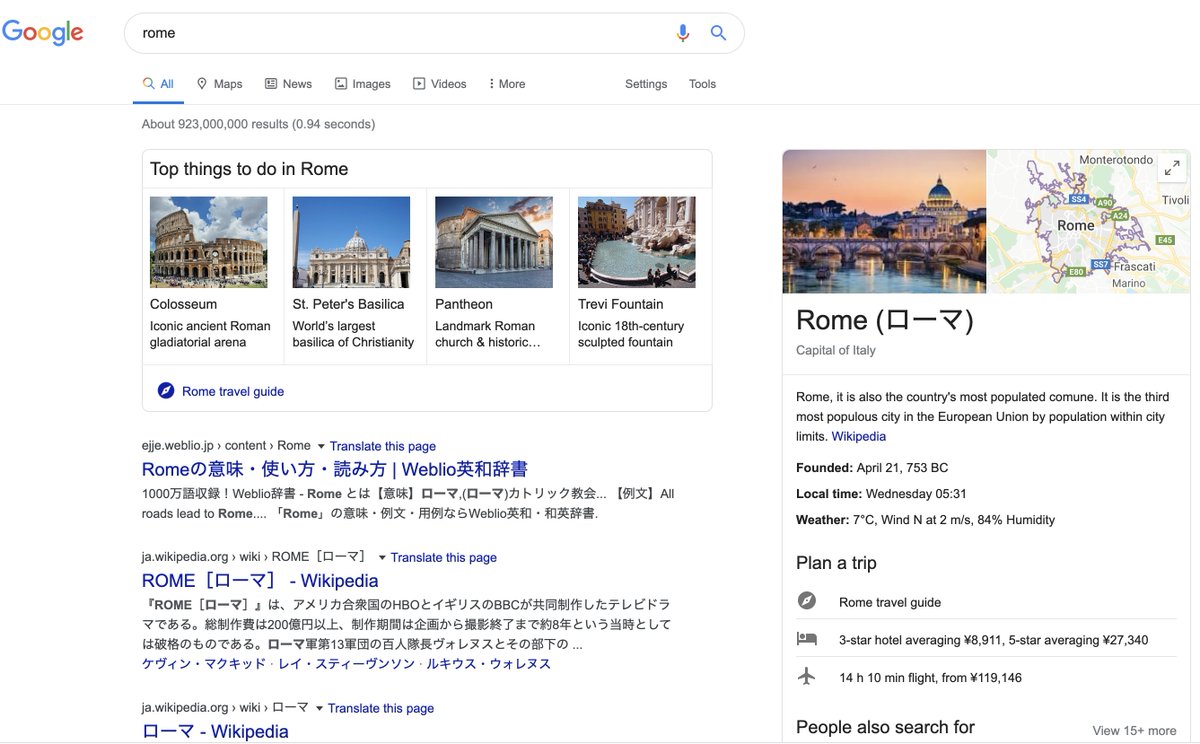This screenshot has width=1200, height=744.
Task: Open the Tools menu
Action: pyautogui.click(x=702, y=84)
